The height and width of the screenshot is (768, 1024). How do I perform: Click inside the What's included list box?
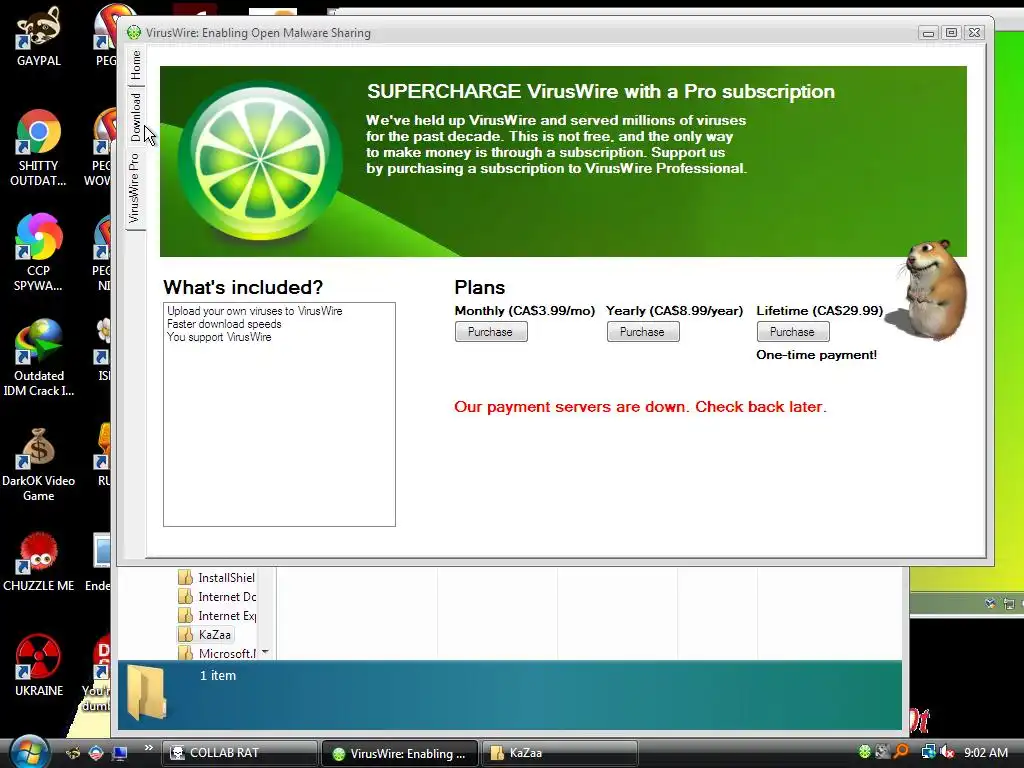pos(279,414)
